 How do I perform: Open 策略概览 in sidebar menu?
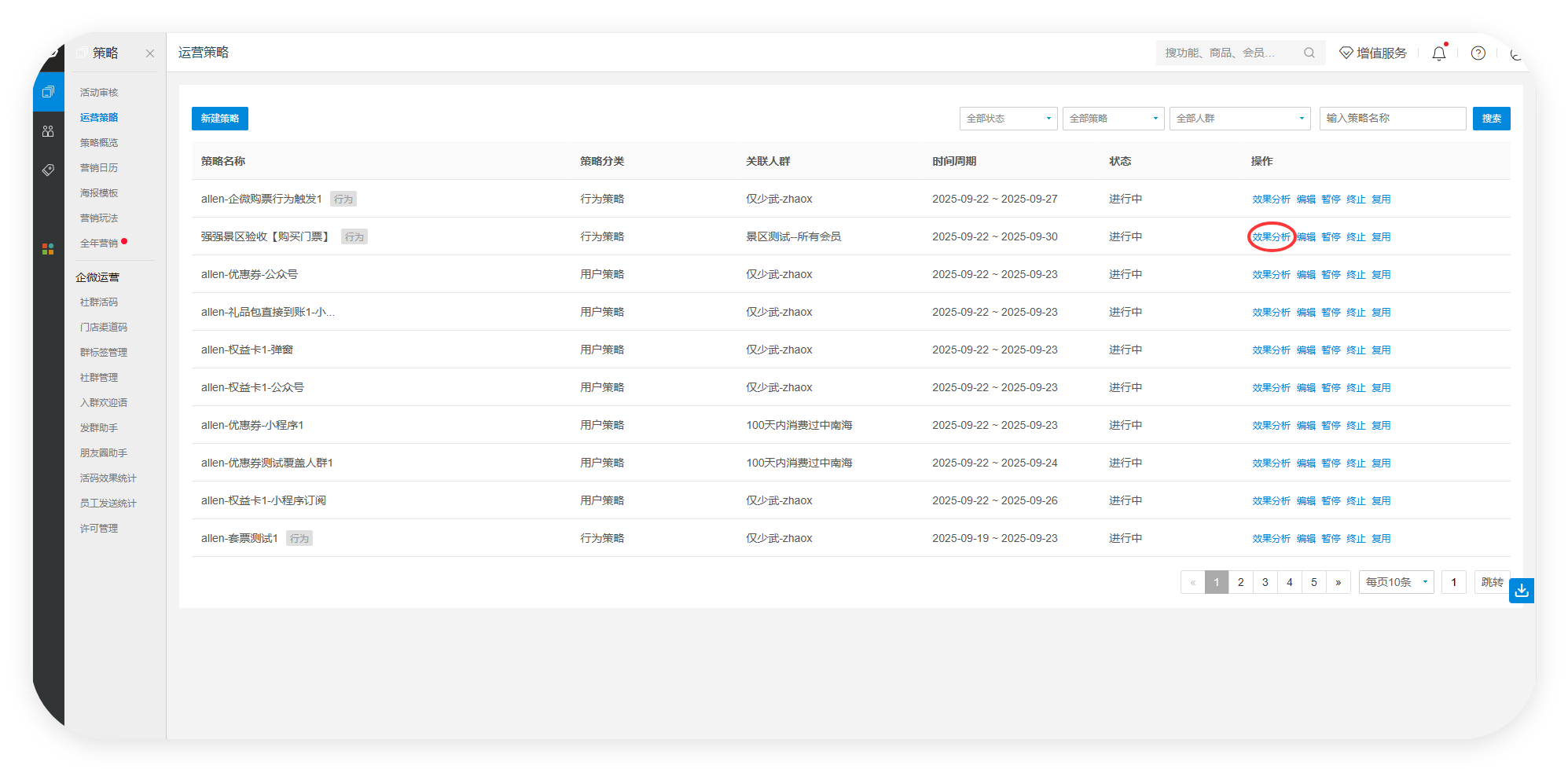99,143
